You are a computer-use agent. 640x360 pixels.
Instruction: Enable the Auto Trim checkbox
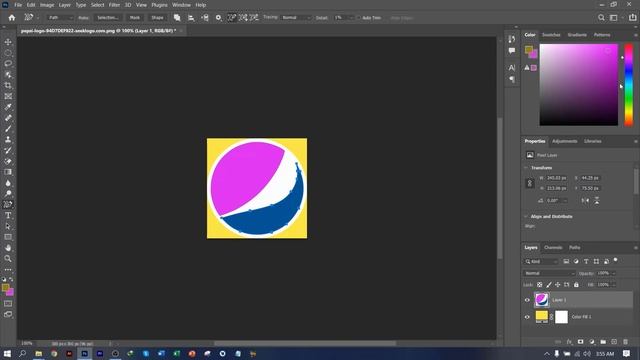358,18
